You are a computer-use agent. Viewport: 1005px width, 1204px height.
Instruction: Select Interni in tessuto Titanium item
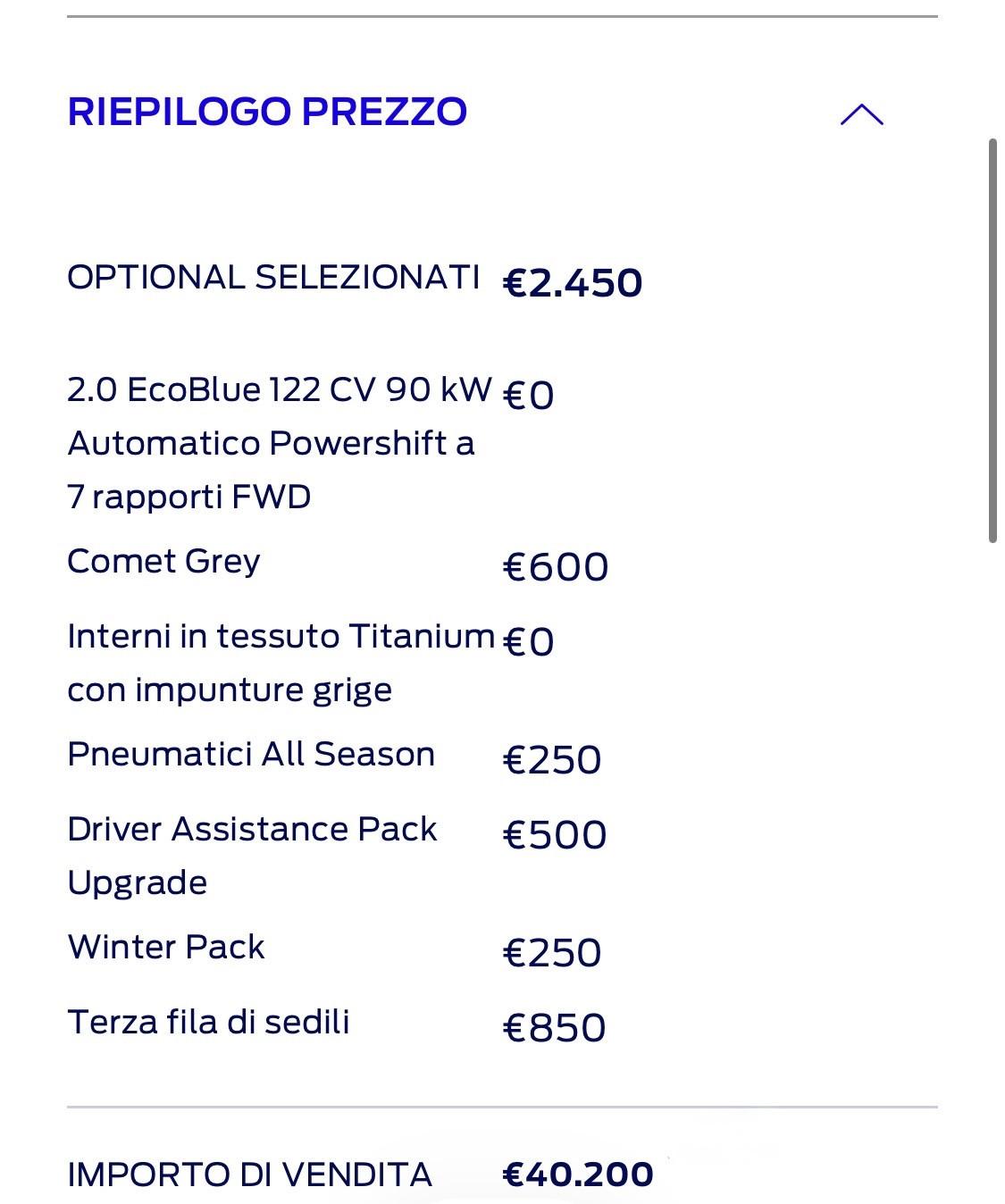pyautogui.click(x=281, y=663)
